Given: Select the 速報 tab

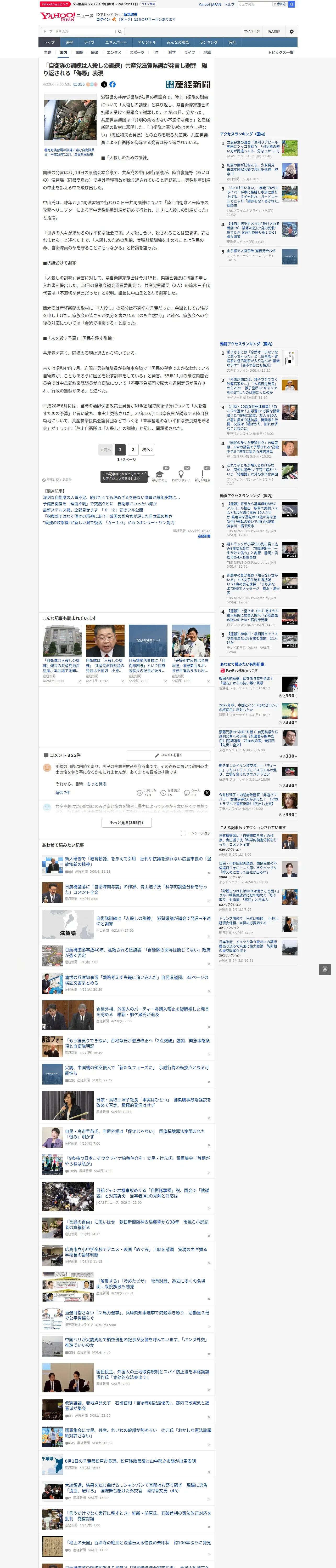Looking at the screenshot, I should pyautogui.click(x=69, y=43).
